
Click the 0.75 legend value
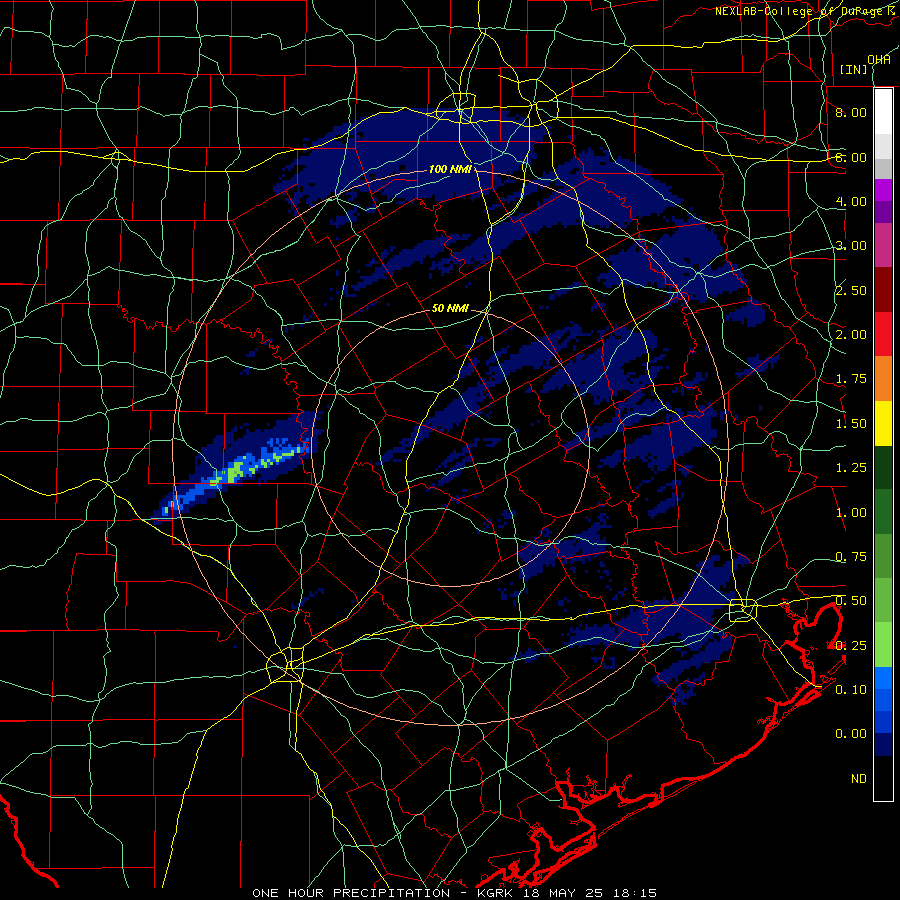851,557
